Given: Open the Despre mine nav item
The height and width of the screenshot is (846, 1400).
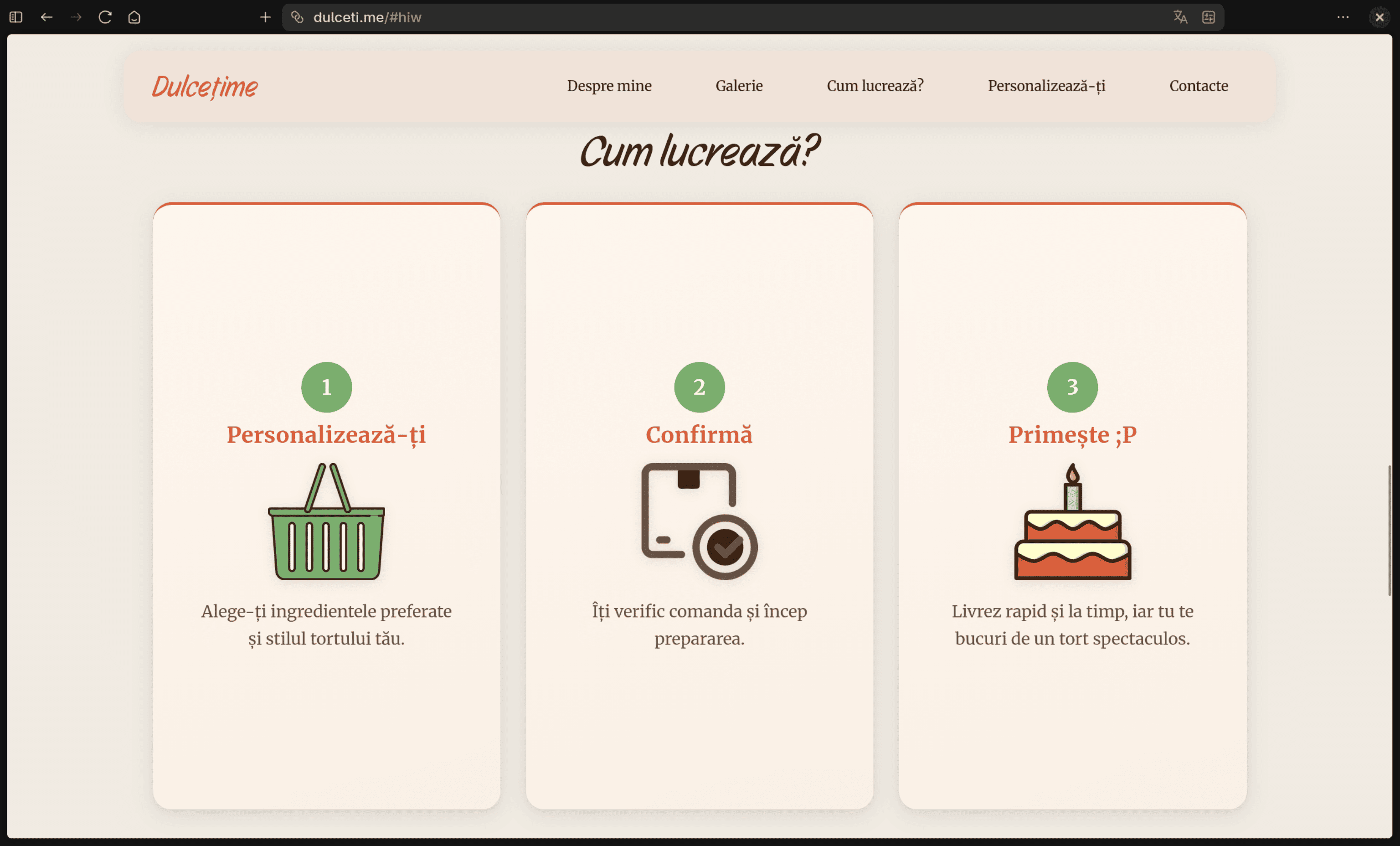Looking at the screenshot, I should pos(609,86).
